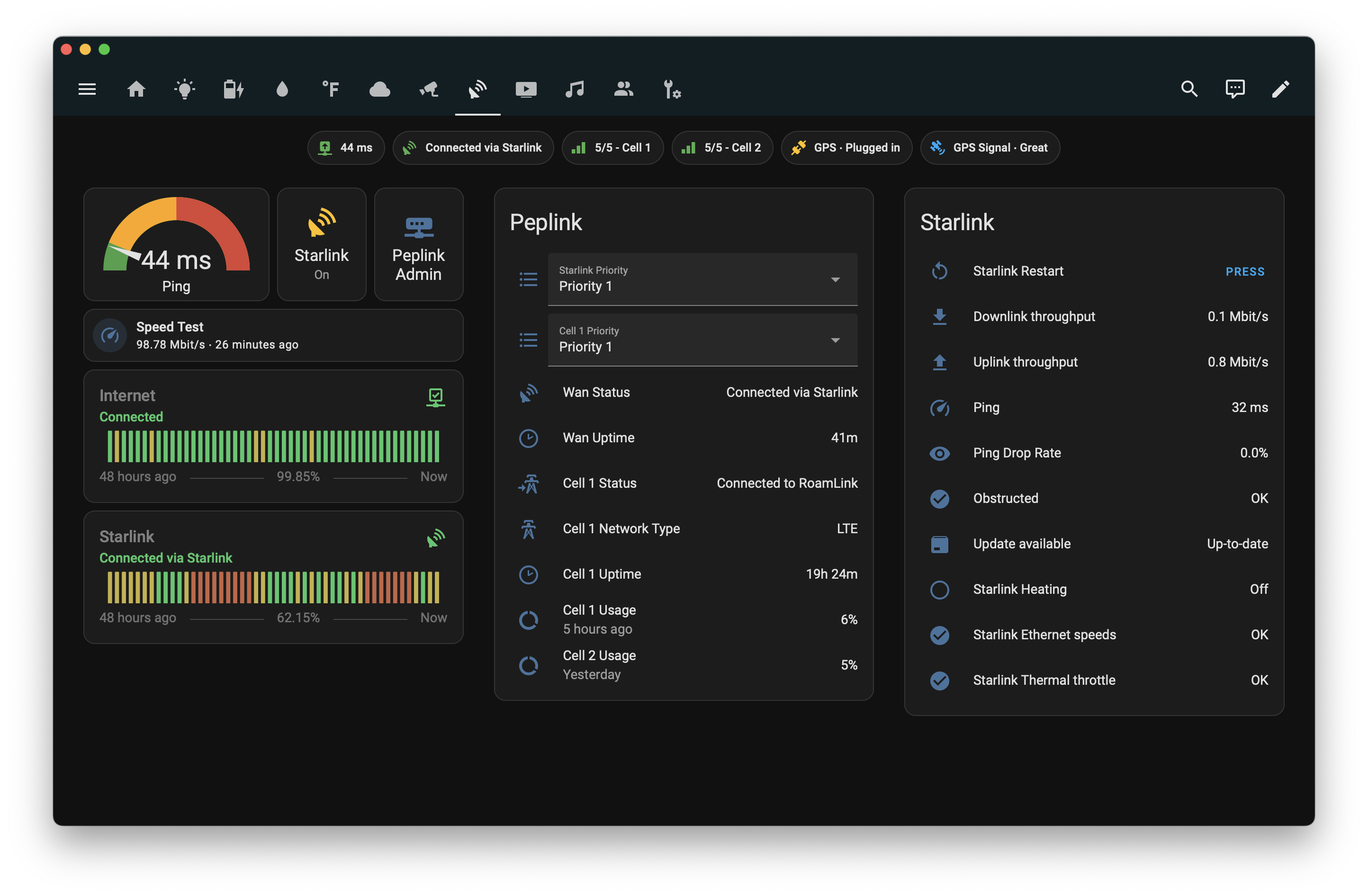Open the music note tab
This screenshot has height=896, width=1368.
pos(574,89)
